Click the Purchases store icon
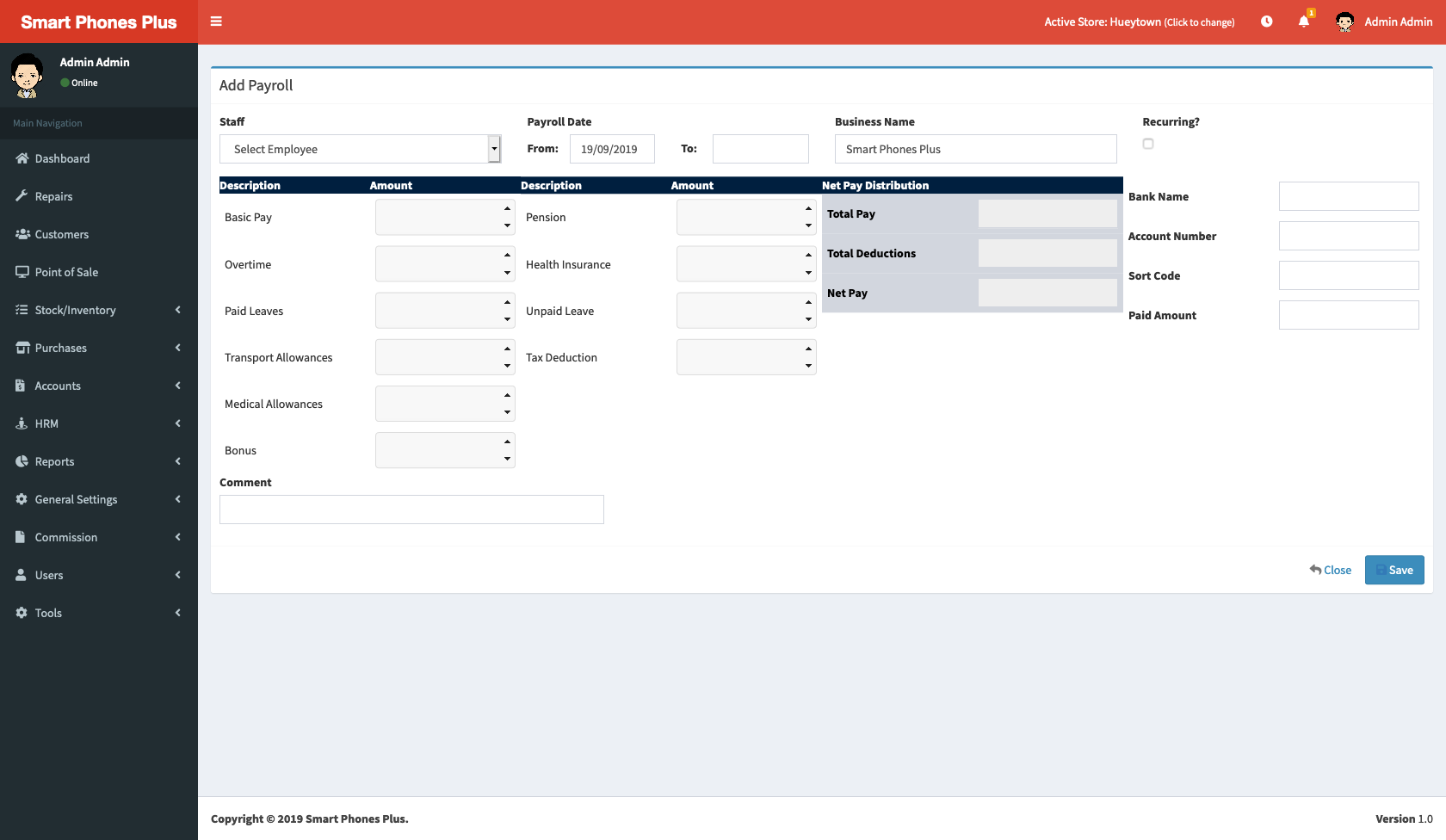 pyautogui.click(x=22, y=348)
